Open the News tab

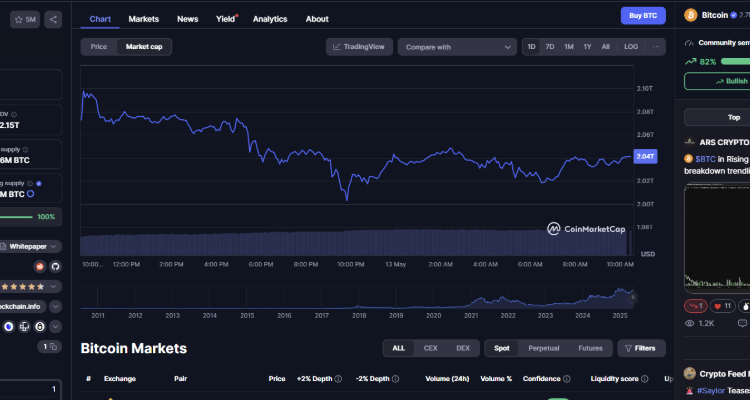188,19
